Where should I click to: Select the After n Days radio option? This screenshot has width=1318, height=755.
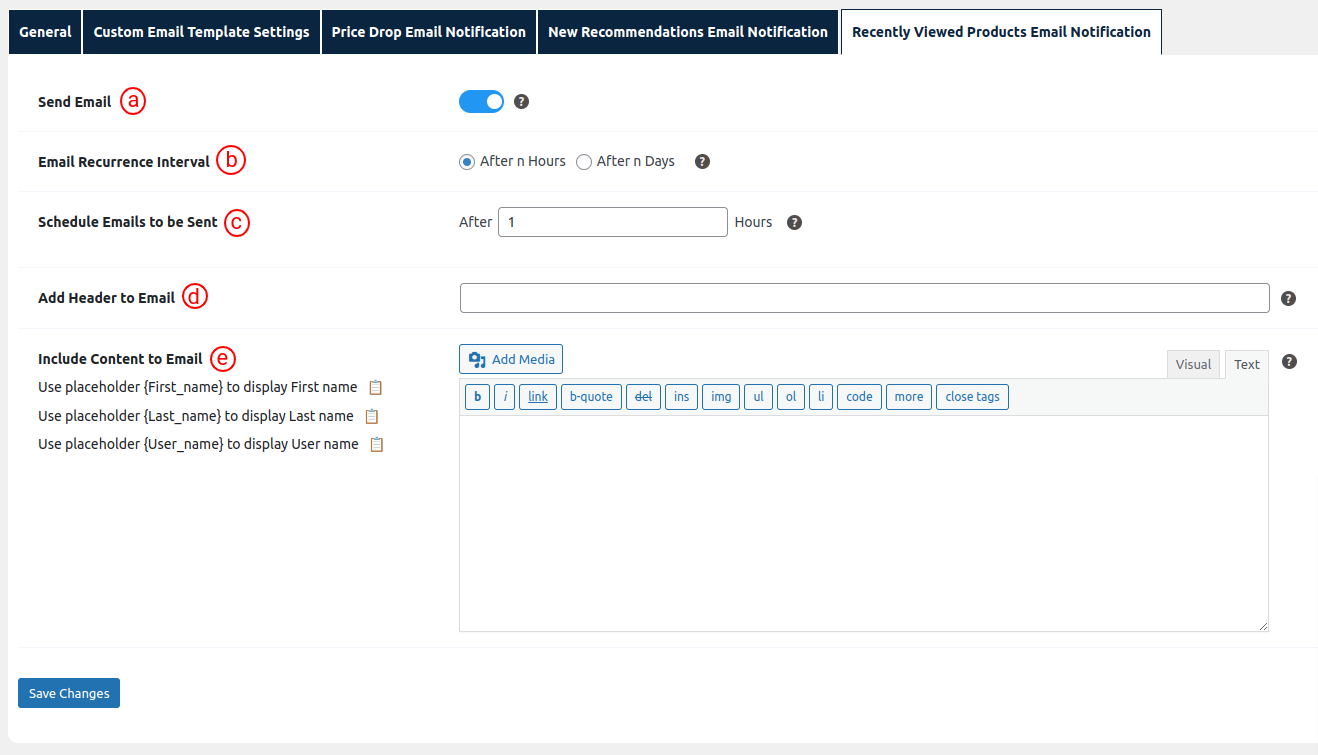click(584, 162)
